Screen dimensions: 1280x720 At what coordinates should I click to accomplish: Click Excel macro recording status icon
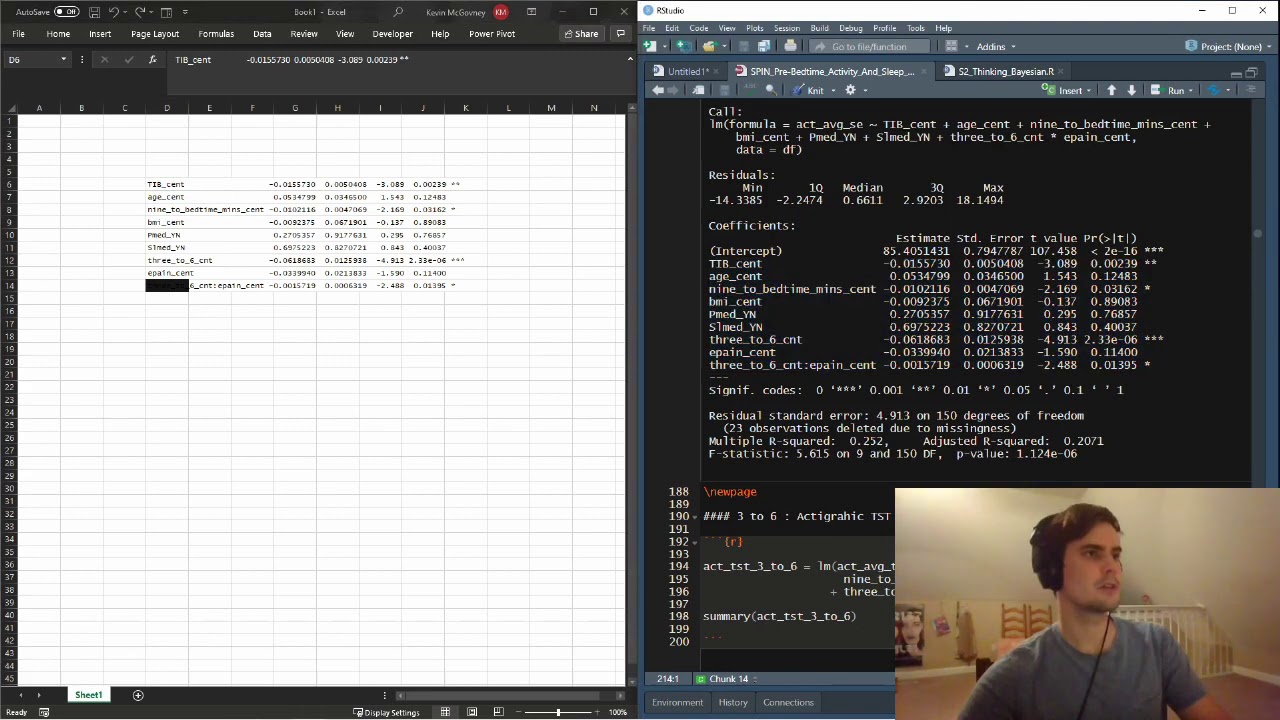pyautogui.click(x=44, y=712)
